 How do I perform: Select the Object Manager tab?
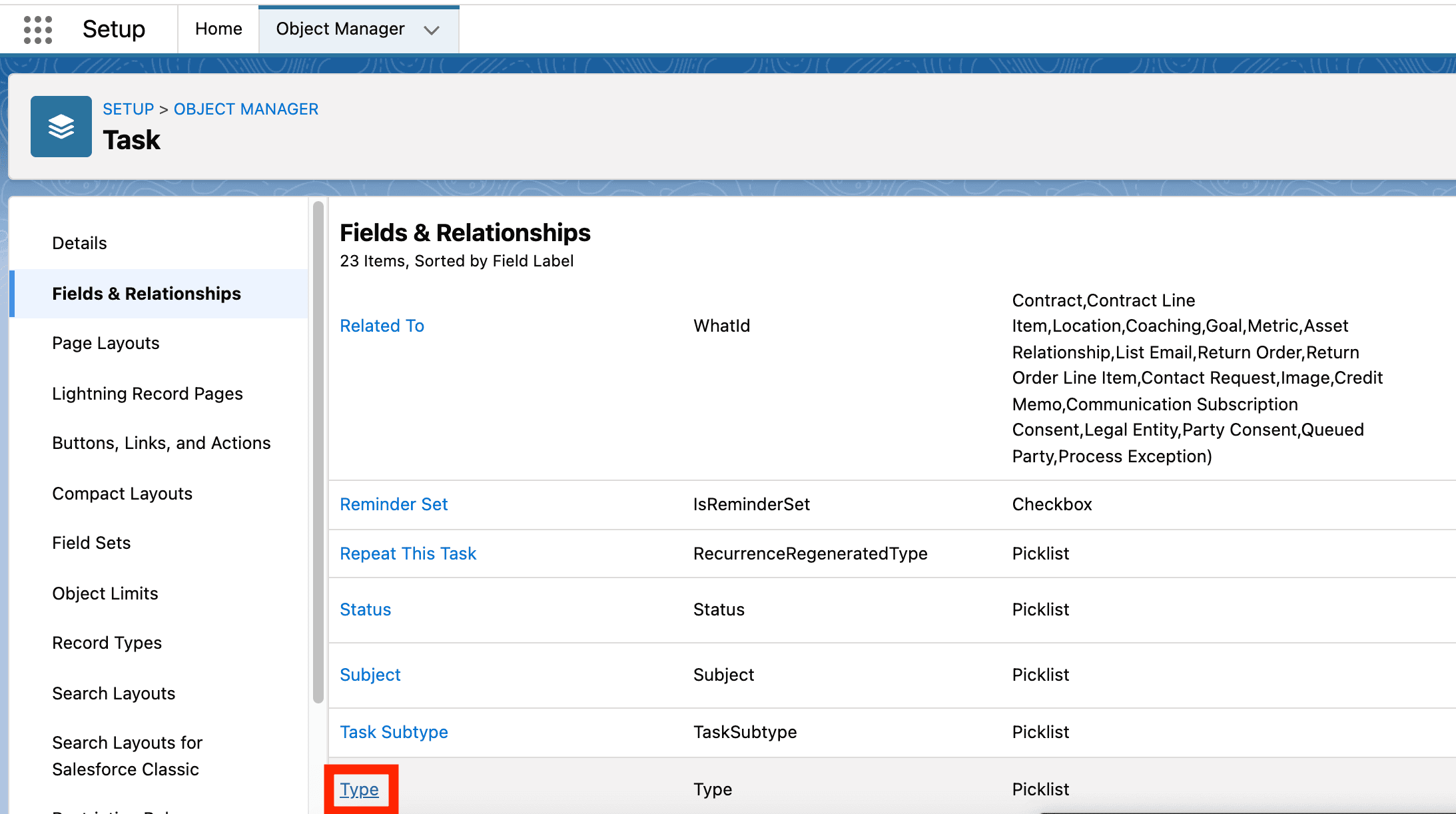pos(340,29)
